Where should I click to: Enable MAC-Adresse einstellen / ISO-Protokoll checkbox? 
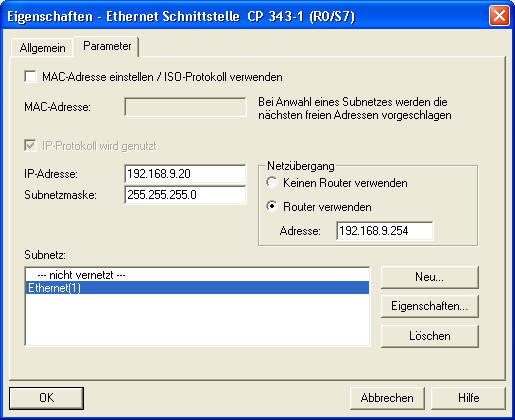click(x=31, y=77)
